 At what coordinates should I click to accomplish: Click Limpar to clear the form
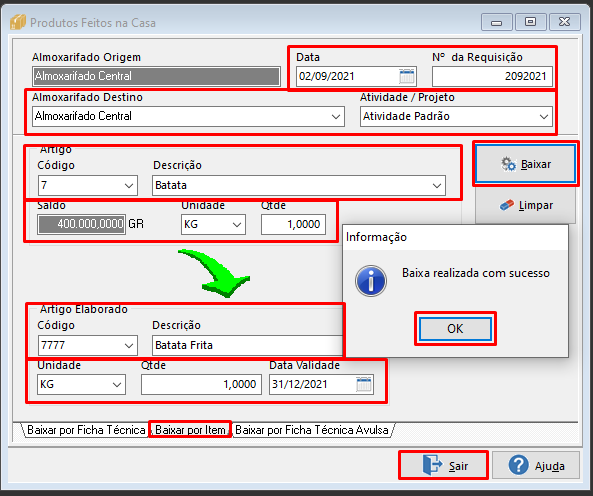(526, 205)
